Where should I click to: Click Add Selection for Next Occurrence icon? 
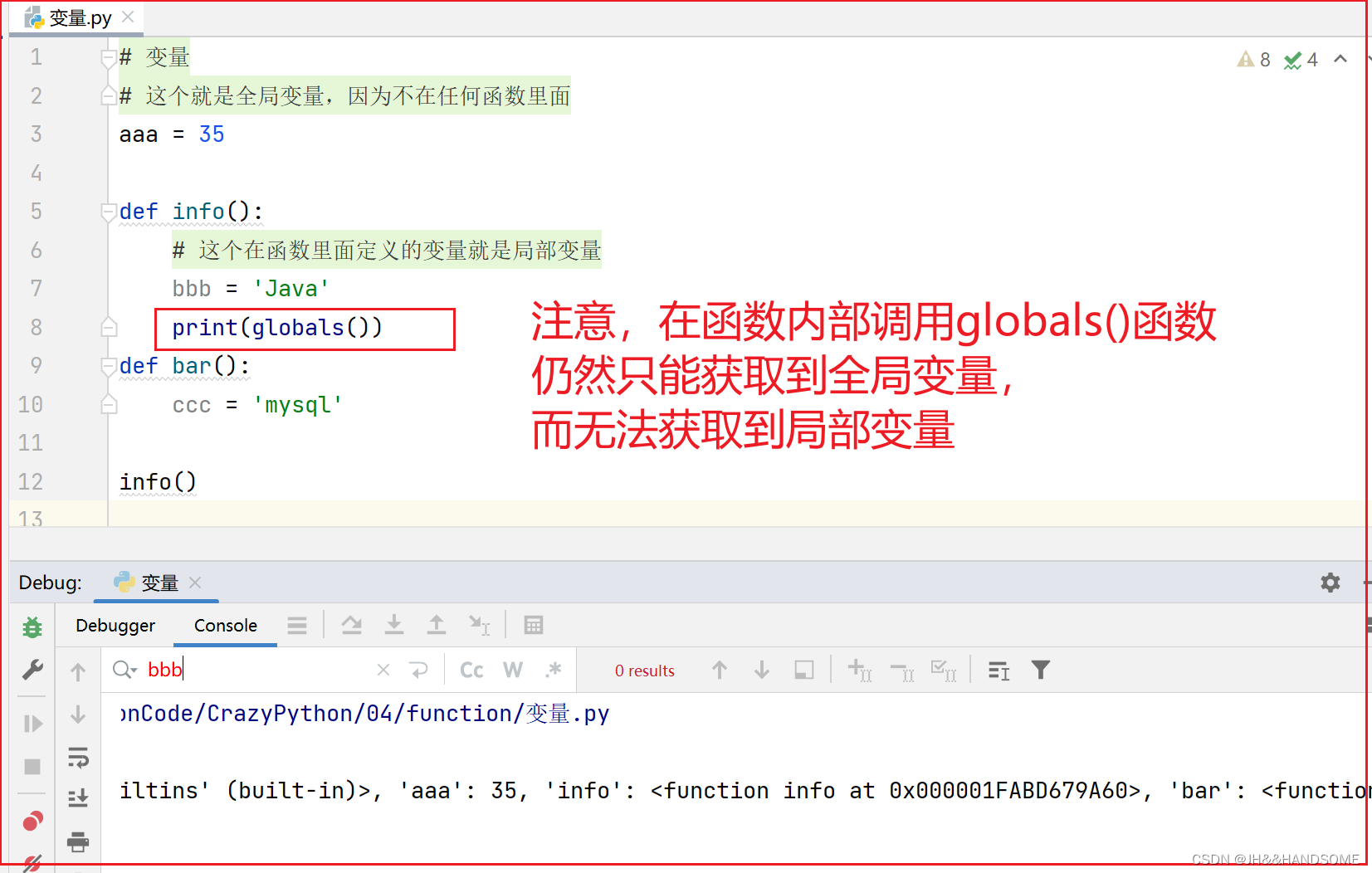(x=860, y=670)
